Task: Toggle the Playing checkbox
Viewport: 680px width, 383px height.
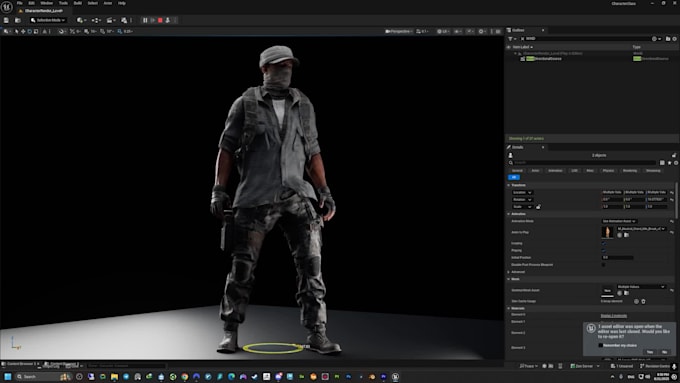Action: coord(603,250)
